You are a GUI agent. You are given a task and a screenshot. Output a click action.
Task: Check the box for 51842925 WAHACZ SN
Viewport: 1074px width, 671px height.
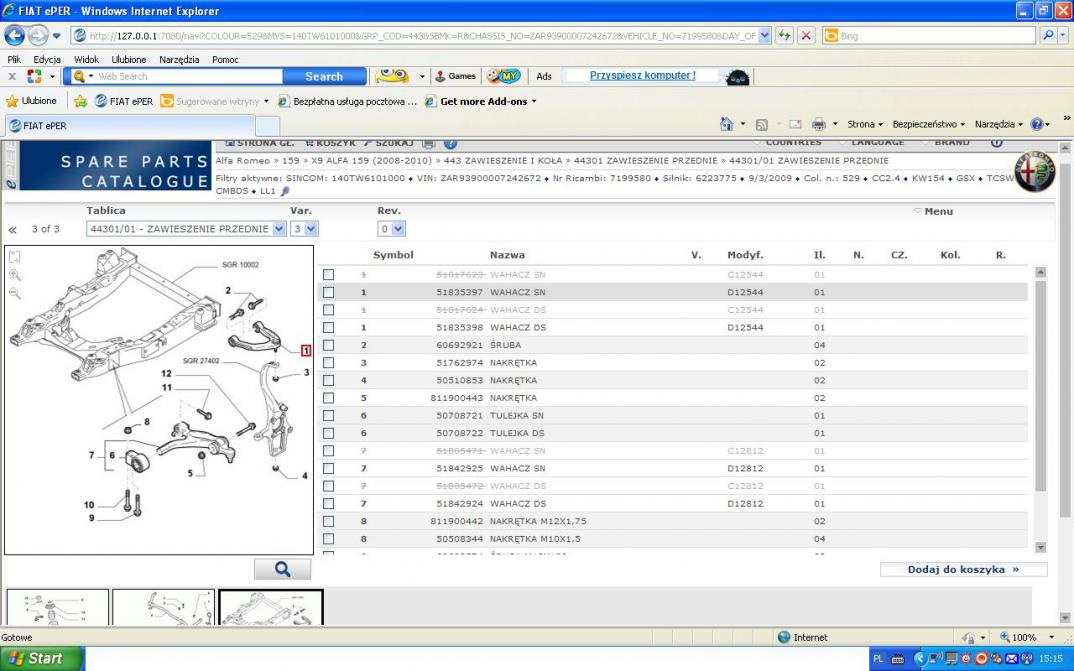coord(329,469)
